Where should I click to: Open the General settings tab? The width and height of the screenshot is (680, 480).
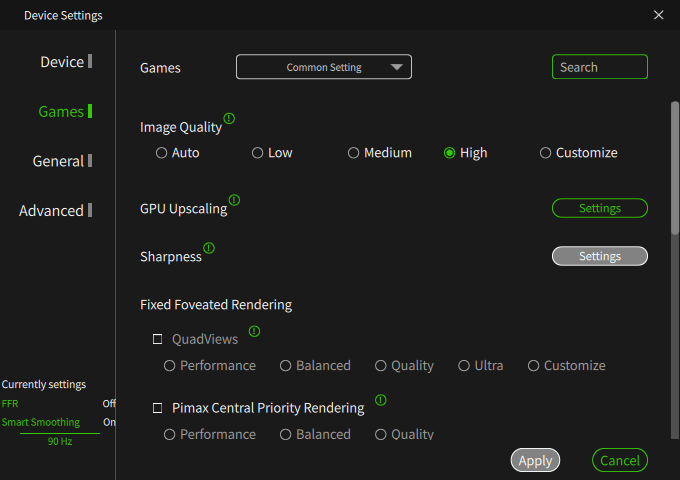(58, 161)
